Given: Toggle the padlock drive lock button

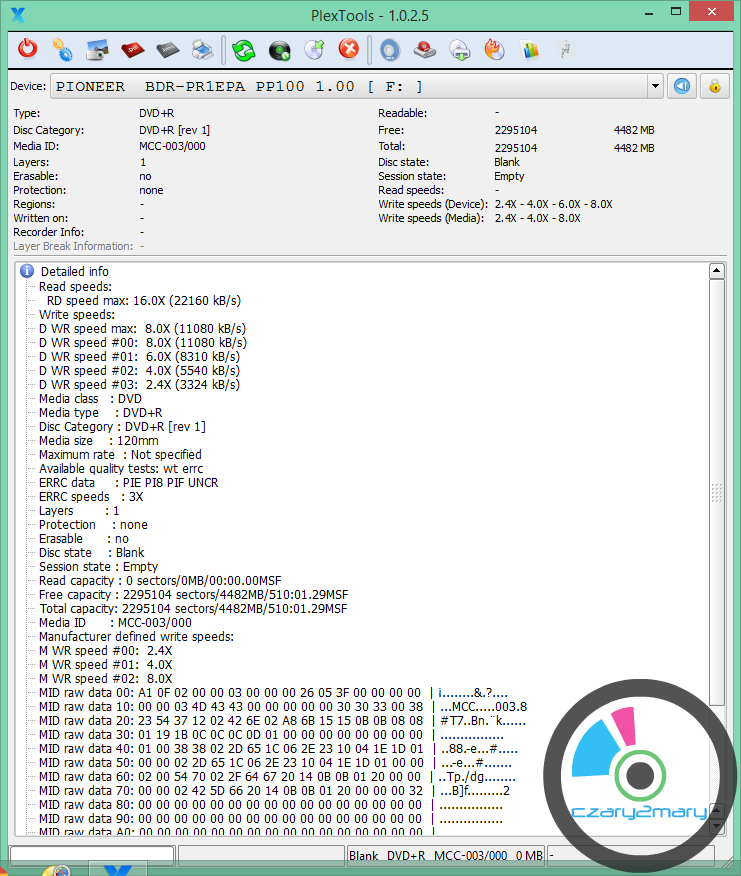Looking at the screenshot, I should click(714, 86).
